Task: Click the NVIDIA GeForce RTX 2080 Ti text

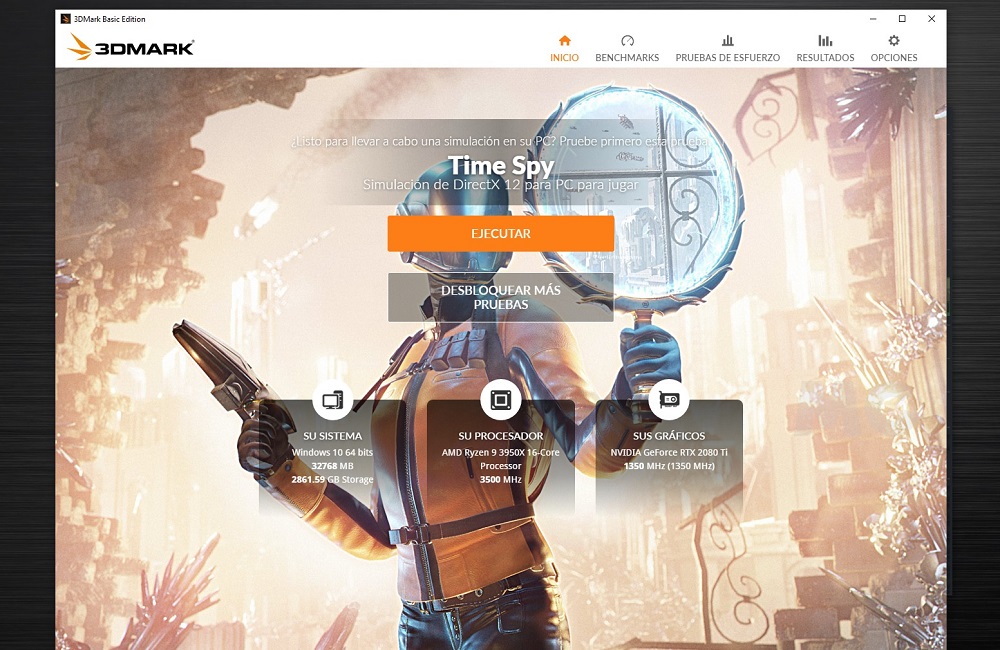Action: tap(668, 452)
